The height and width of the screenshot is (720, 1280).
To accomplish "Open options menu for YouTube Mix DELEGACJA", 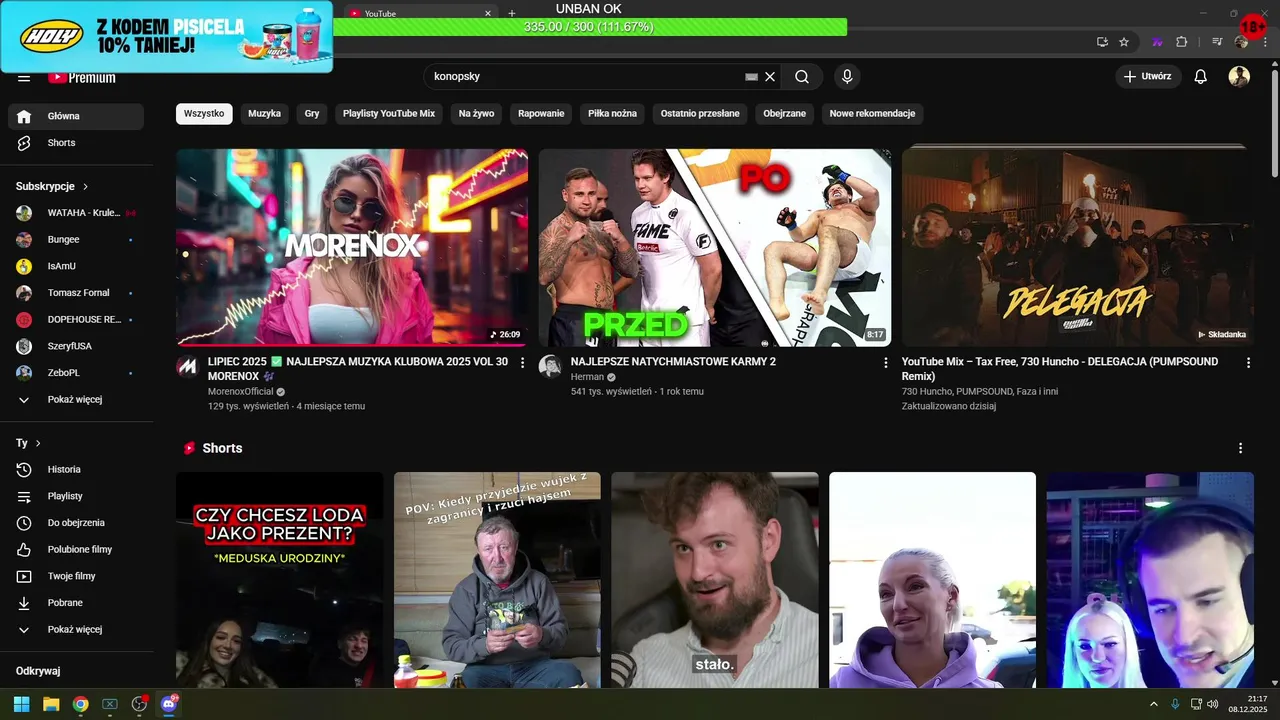I will [x=1248, y=363].
